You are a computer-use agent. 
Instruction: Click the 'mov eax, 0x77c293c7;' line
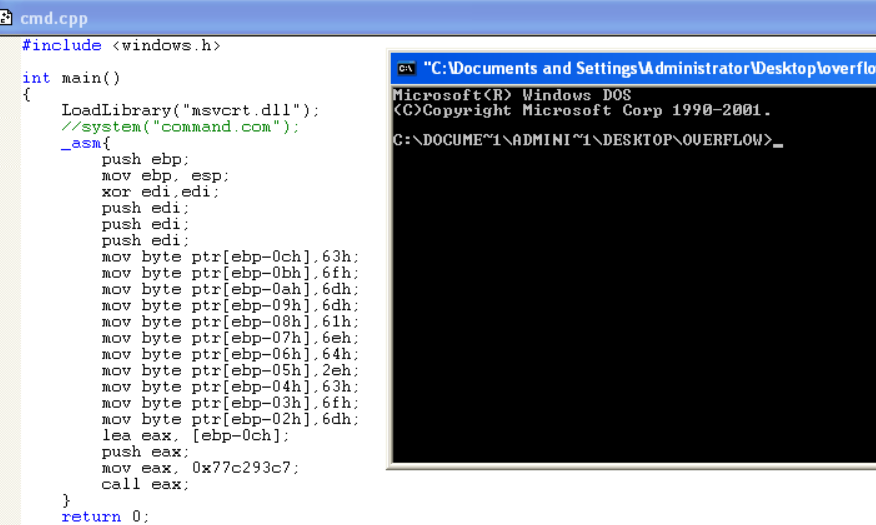click(x=201, y=467)
